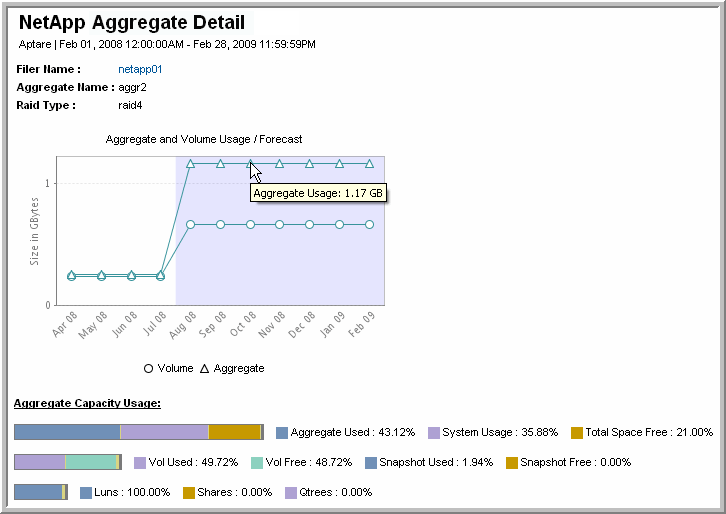Open the netapp01 filer link
726x514 pixels.
point(140,69)
